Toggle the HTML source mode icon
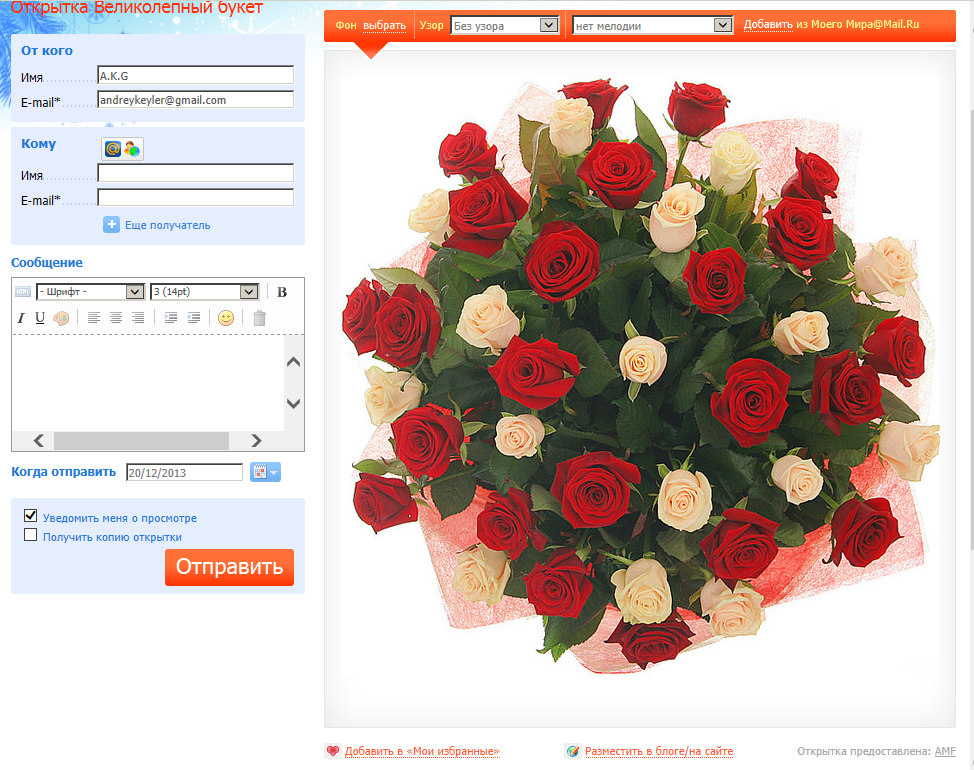974x770 pixels. click(x=22, y=292)
